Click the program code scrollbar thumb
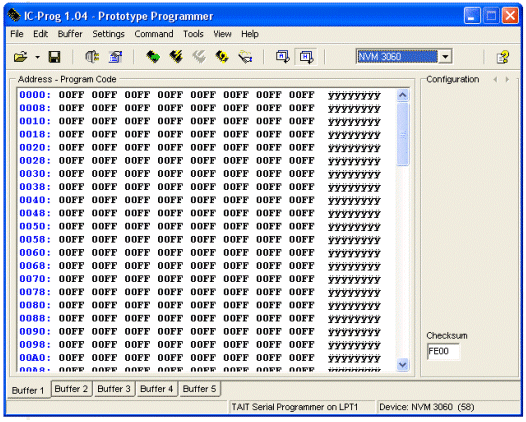This screenshot has width=526, height=422. (403, 134)
